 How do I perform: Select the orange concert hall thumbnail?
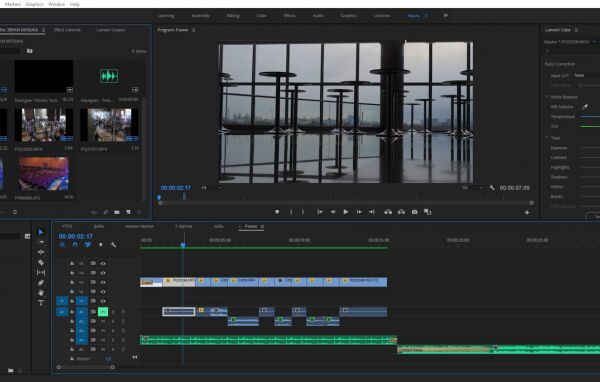tap(44, 174)
